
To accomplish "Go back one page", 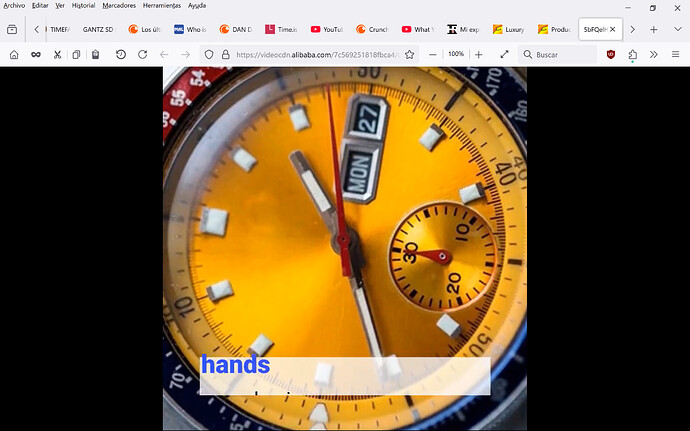I will [164, 55].
